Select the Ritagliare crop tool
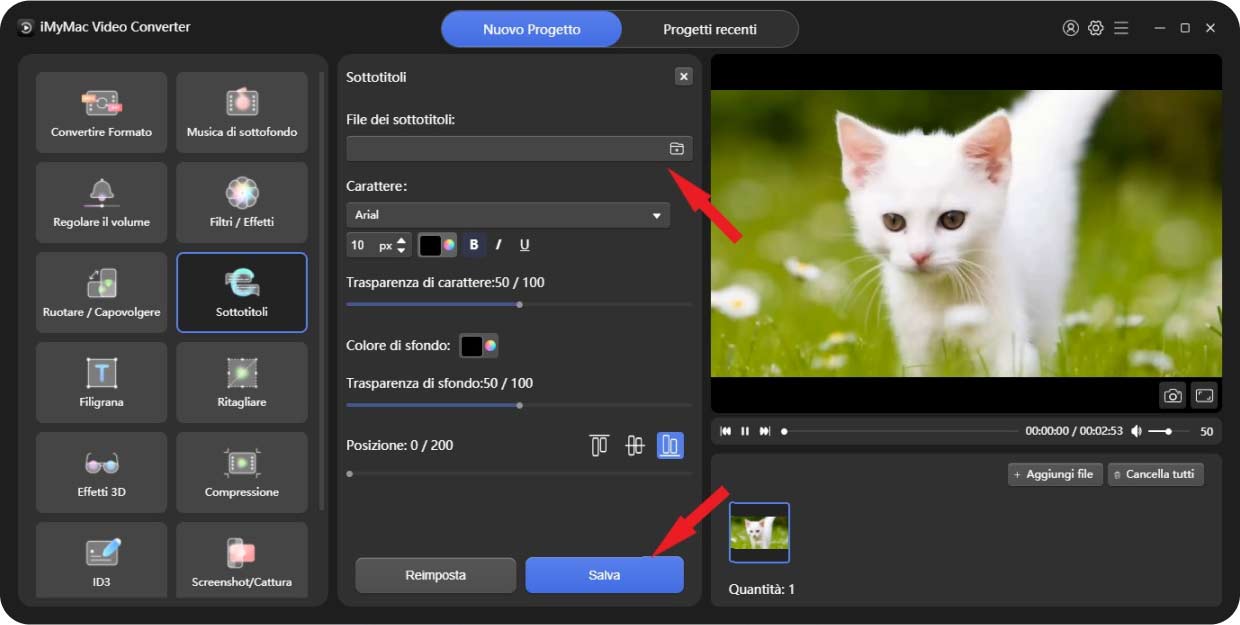The image size is (1240, 625). coord(242,382)
